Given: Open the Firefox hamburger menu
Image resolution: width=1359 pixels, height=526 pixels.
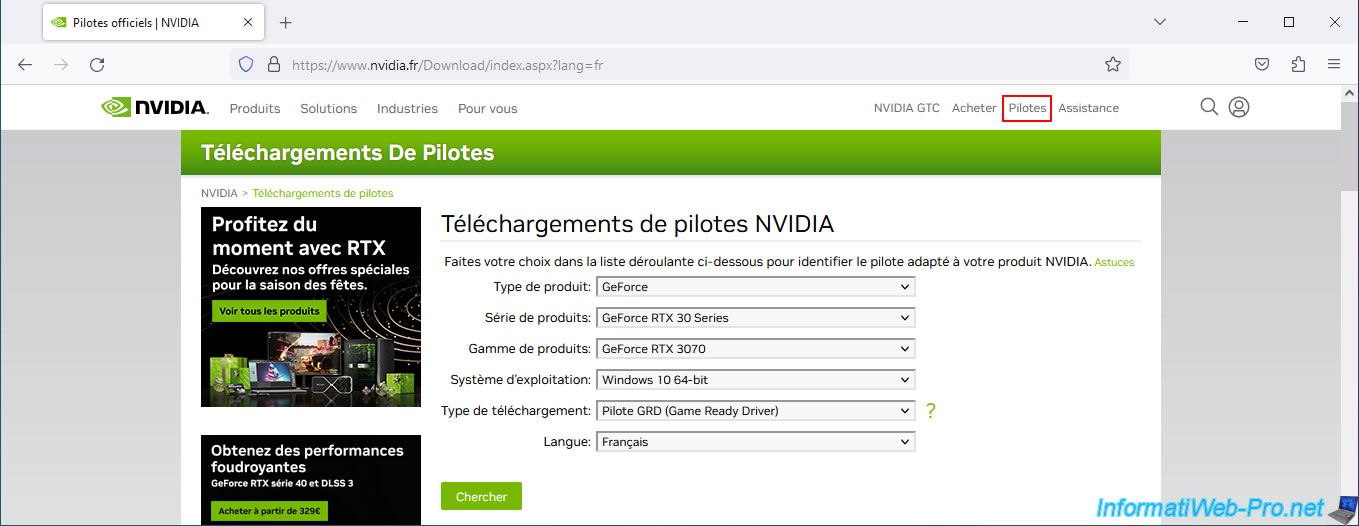Looking at the screenshot, I should (x=1334, y=64).
